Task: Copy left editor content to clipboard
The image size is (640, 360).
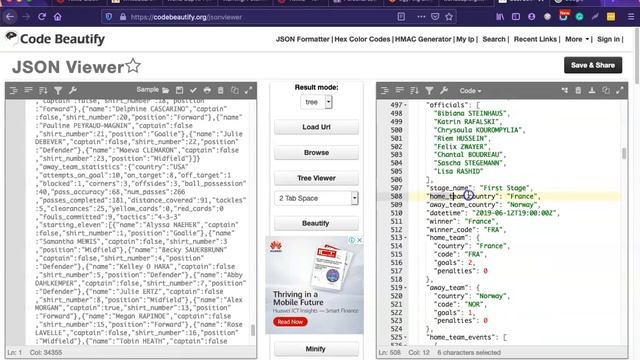Action: coord(235,90)
